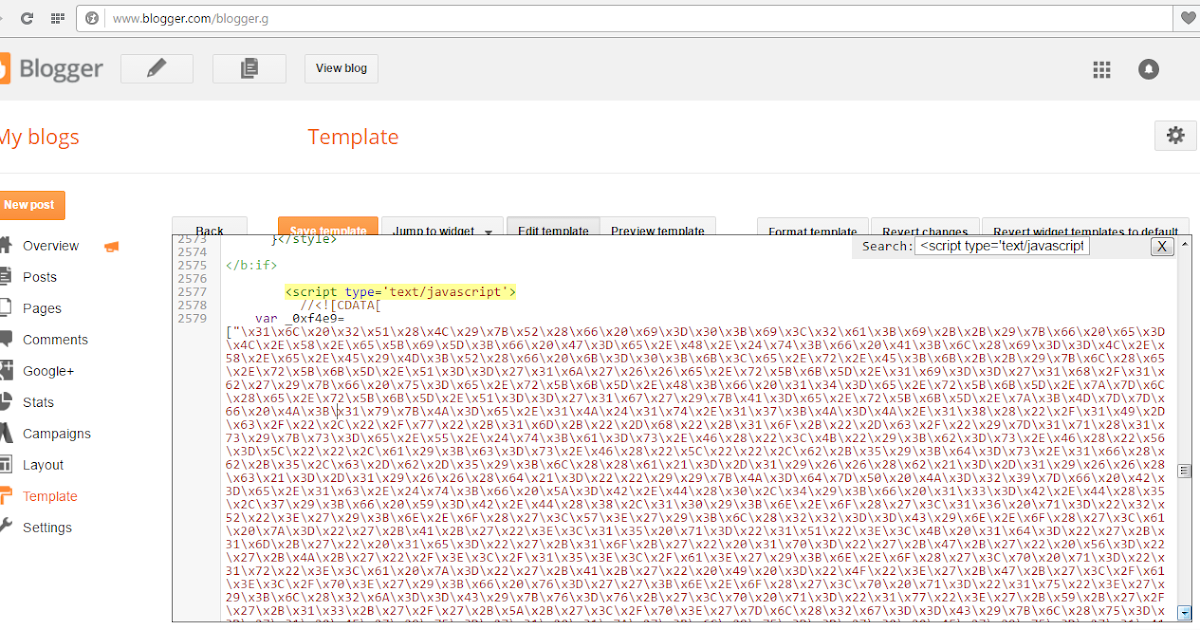Click the view posts list icon beside pencil
This screenshot has width=1200, height=630.
[x=249, y=68]
